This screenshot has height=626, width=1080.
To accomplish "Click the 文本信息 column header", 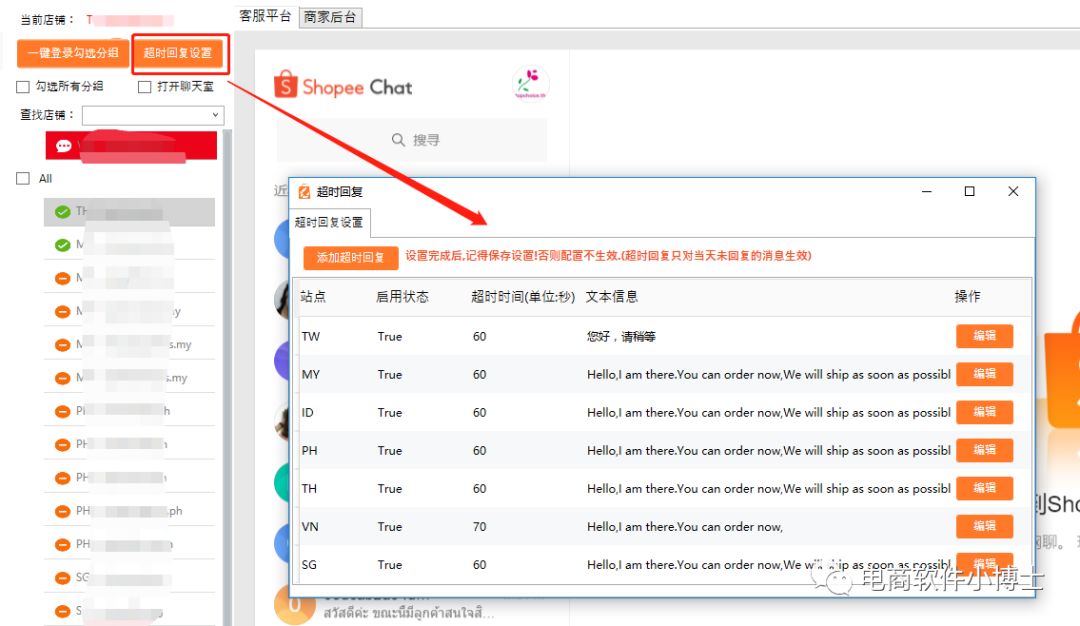I will 612,297.
